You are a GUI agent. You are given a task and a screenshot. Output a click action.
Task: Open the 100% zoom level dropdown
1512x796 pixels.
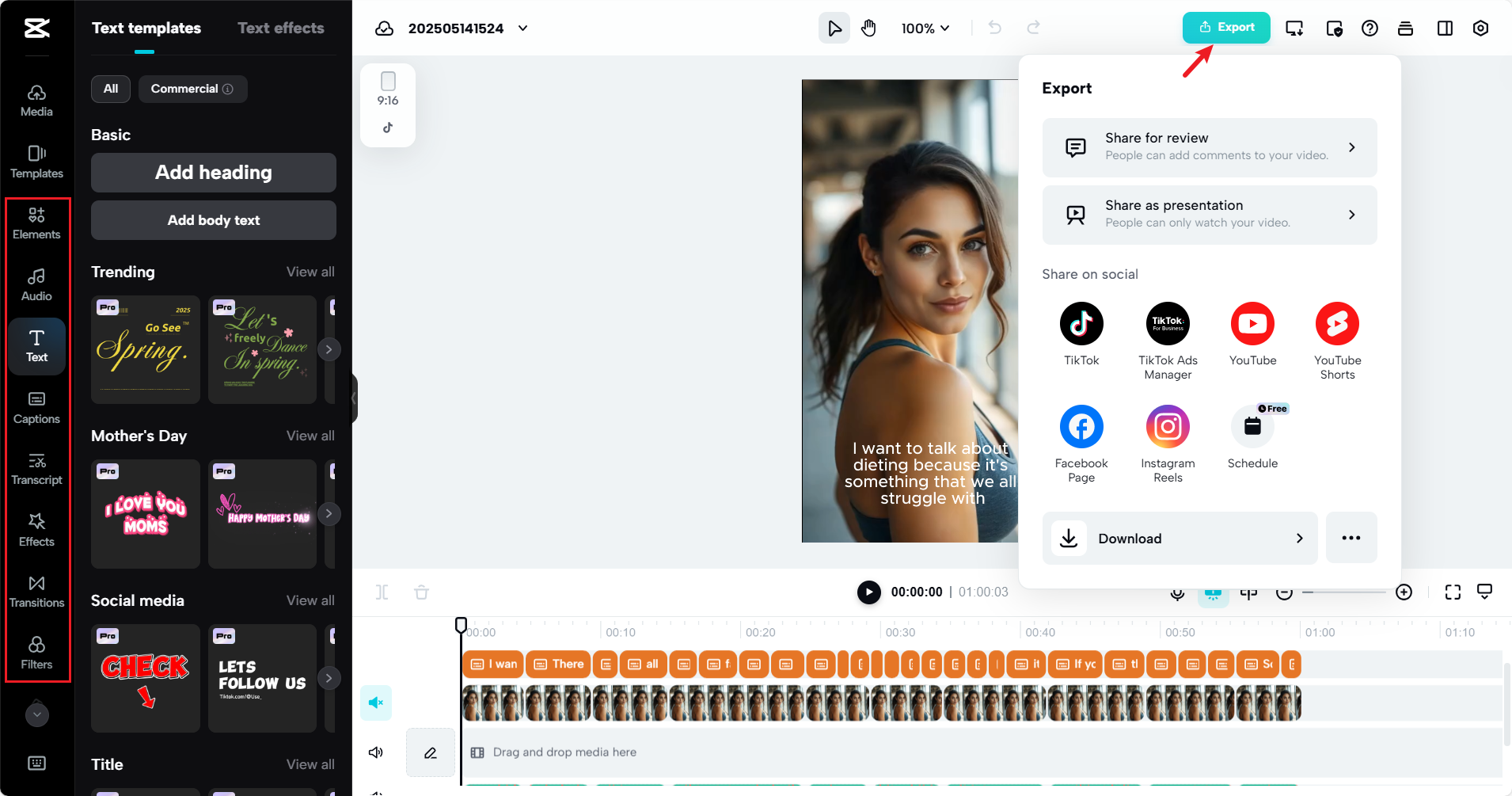coord(925,28)
